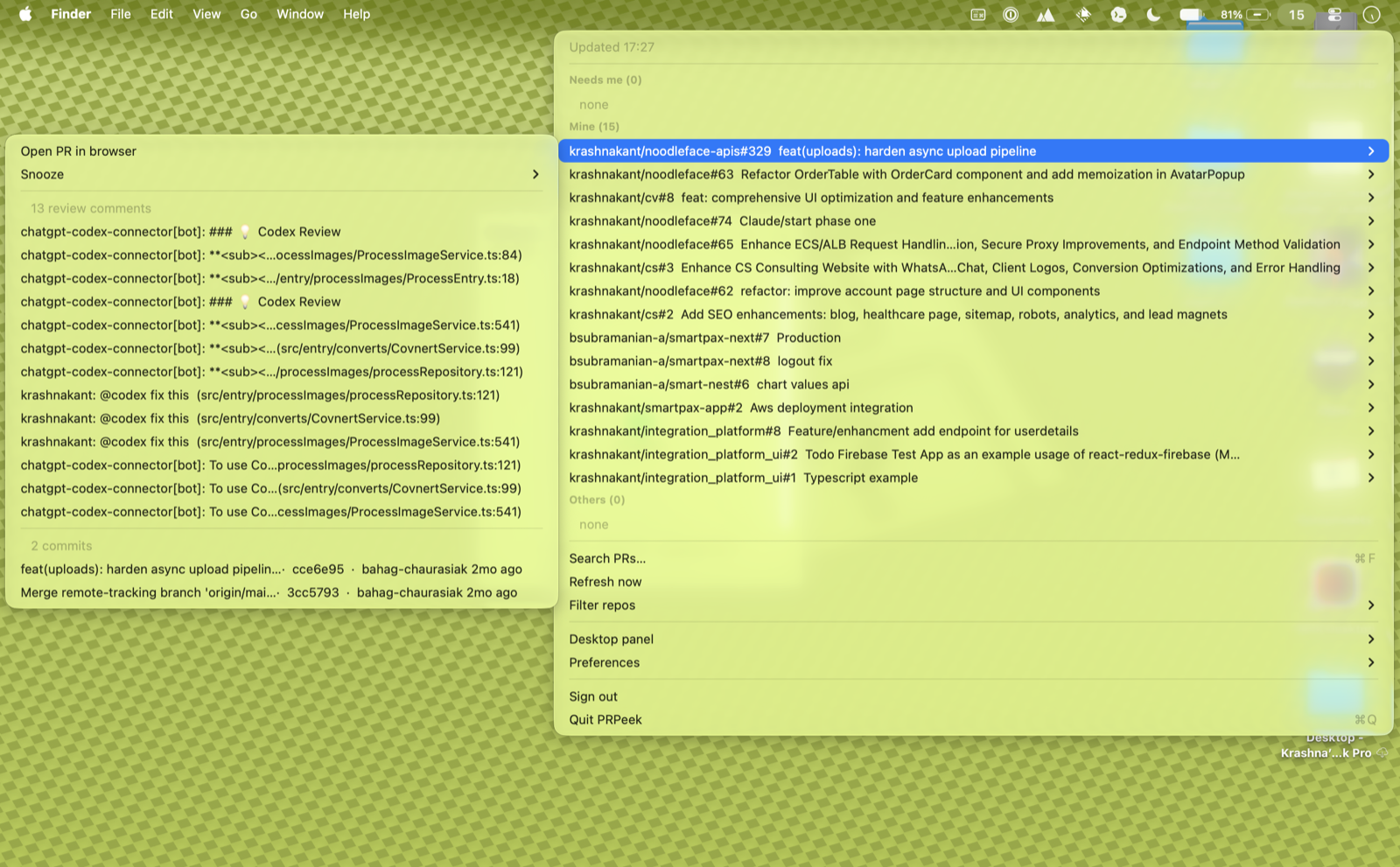Open the Finder Go menu
This screenshot has width=1400, height=867.
tap(248, 14)
